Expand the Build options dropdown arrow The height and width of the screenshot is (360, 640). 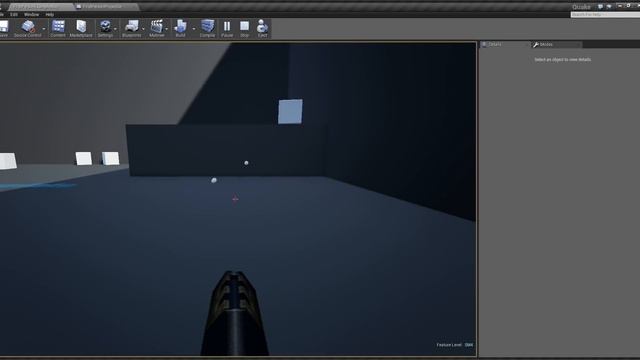click(x=193, y=29)
